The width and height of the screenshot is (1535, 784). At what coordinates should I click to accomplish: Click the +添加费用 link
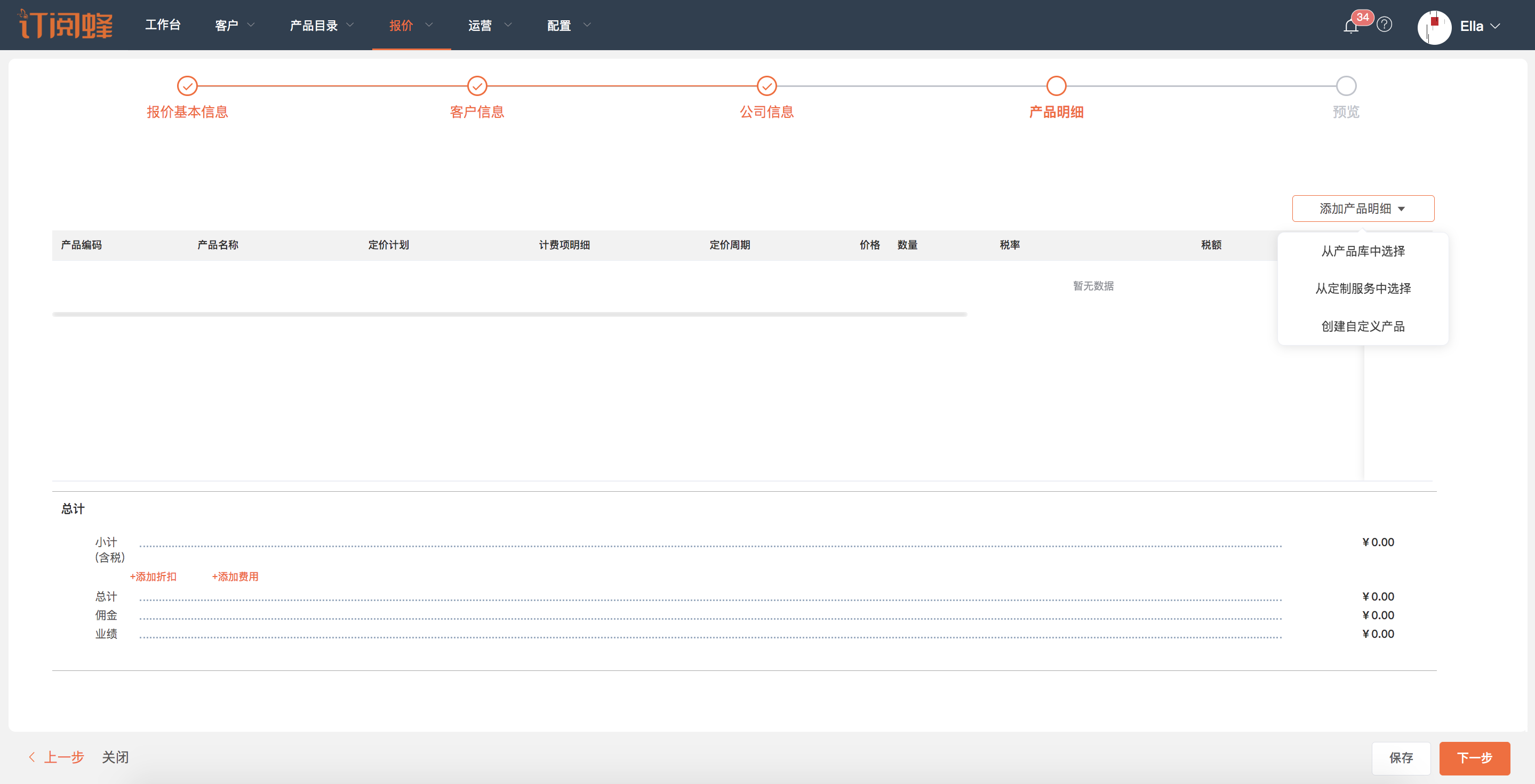pos(235,576)
